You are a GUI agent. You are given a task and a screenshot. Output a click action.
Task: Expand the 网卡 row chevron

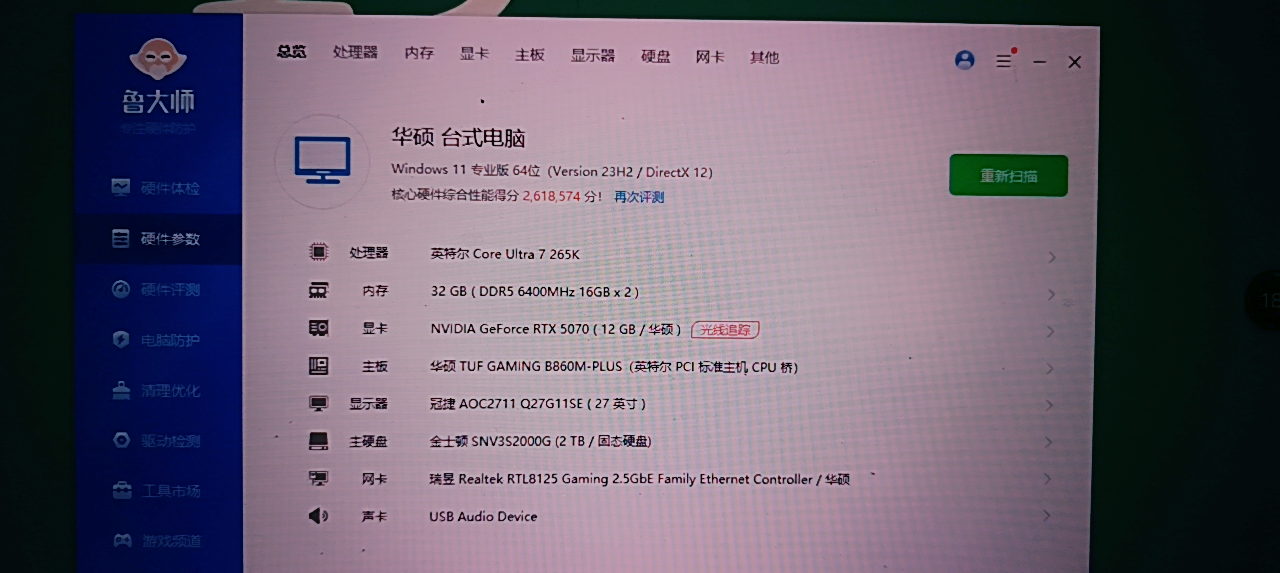pyautogui.click(x=1048, y=479)
